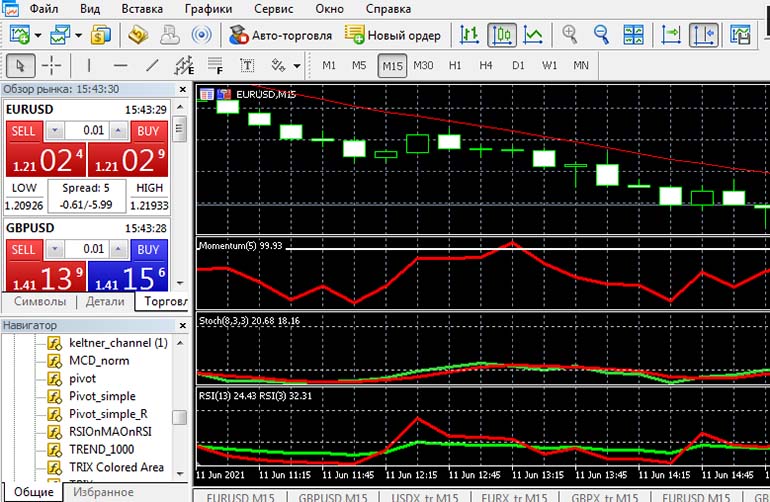Select RSIOnMAOnRSI indicator in Navigator

[x=110, y=432]
